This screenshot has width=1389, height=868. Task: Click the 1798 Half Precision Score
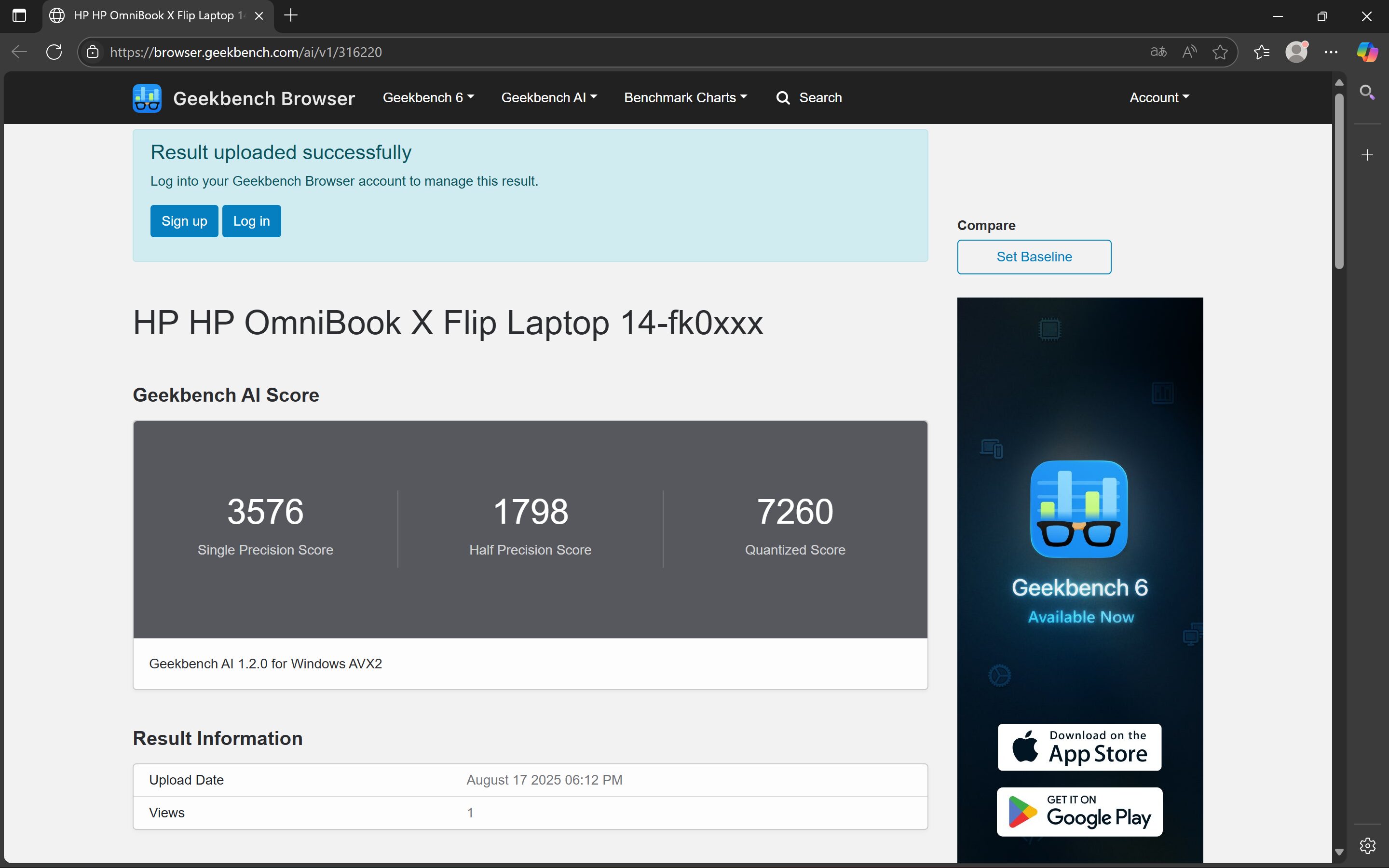pyautogui.click(x=531, y=511)
